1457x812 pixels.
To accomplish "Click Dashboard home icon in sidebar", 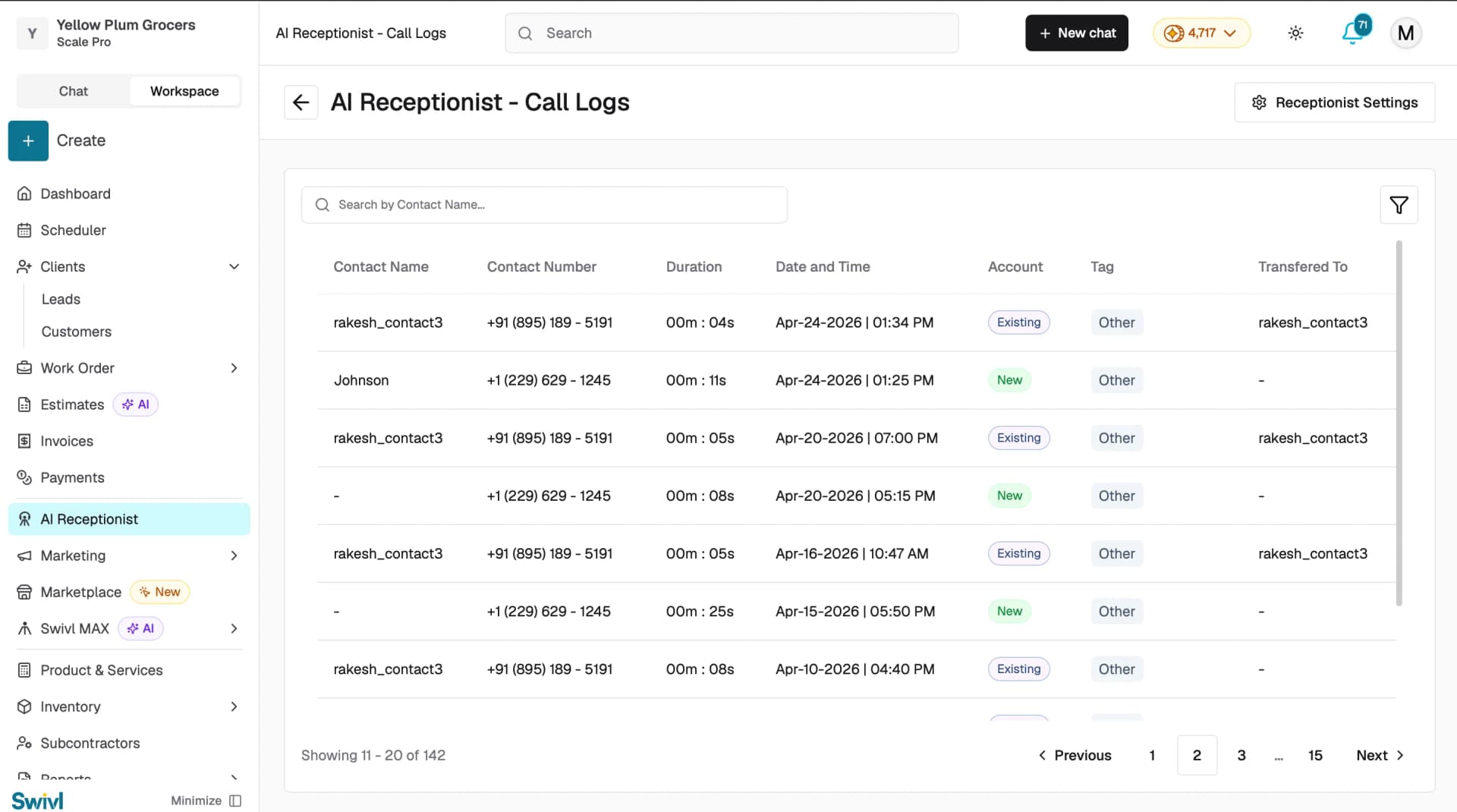I will [x=24, y=194].
